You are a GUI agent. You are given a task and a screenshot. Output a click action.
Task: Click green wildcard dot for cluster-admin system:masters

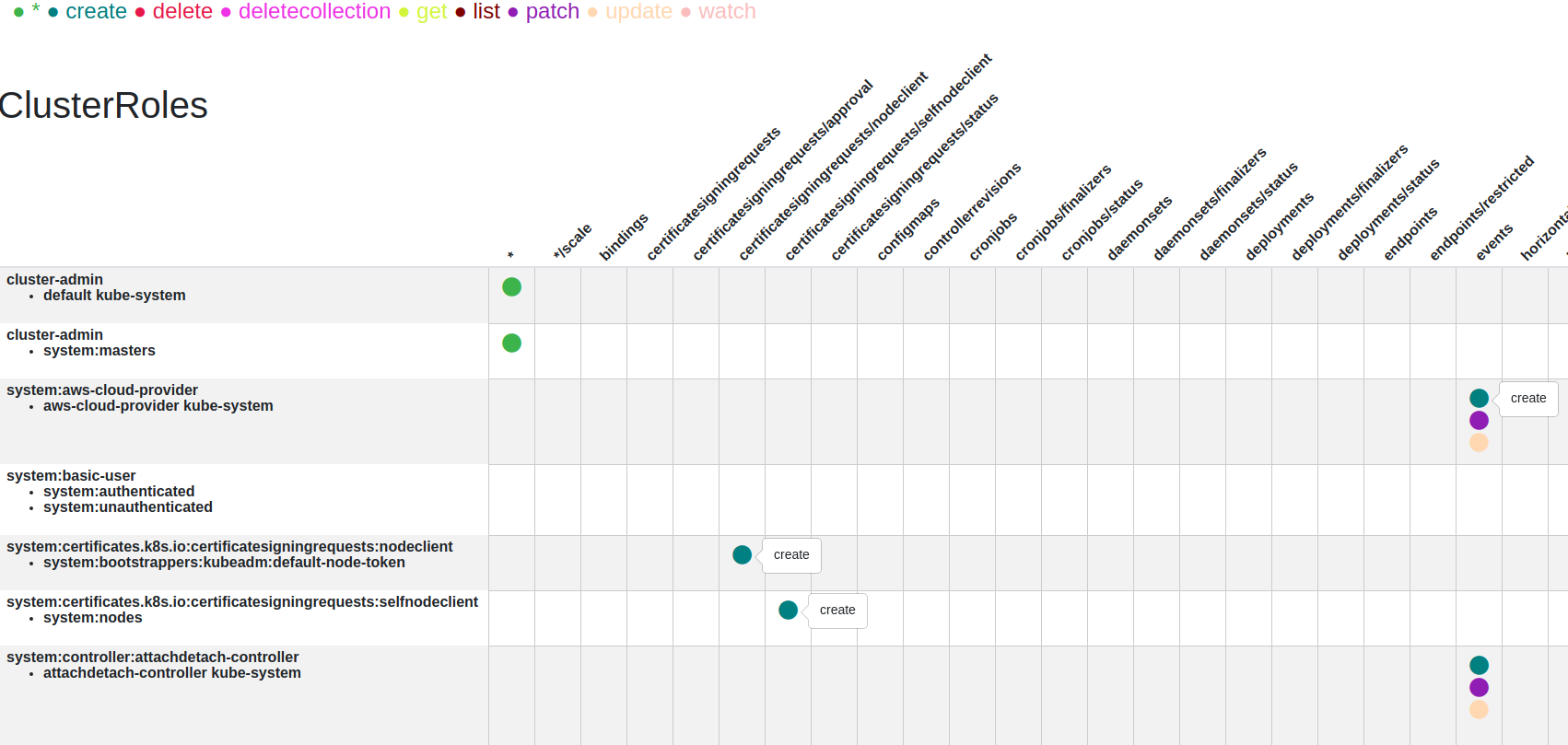coord(512,343)
